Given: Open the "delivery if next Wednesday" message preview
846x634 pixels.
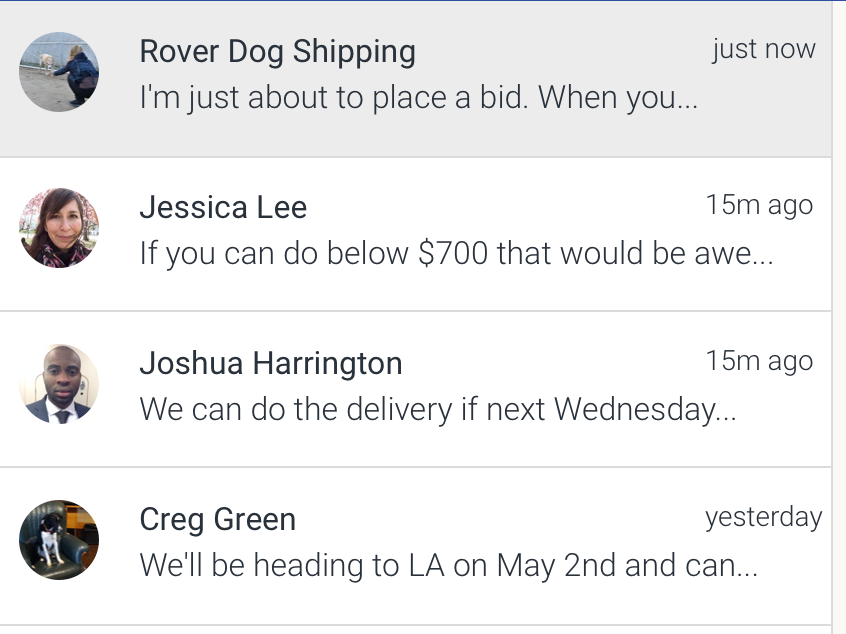Looking at the screenshot, I should click(437, 409).
